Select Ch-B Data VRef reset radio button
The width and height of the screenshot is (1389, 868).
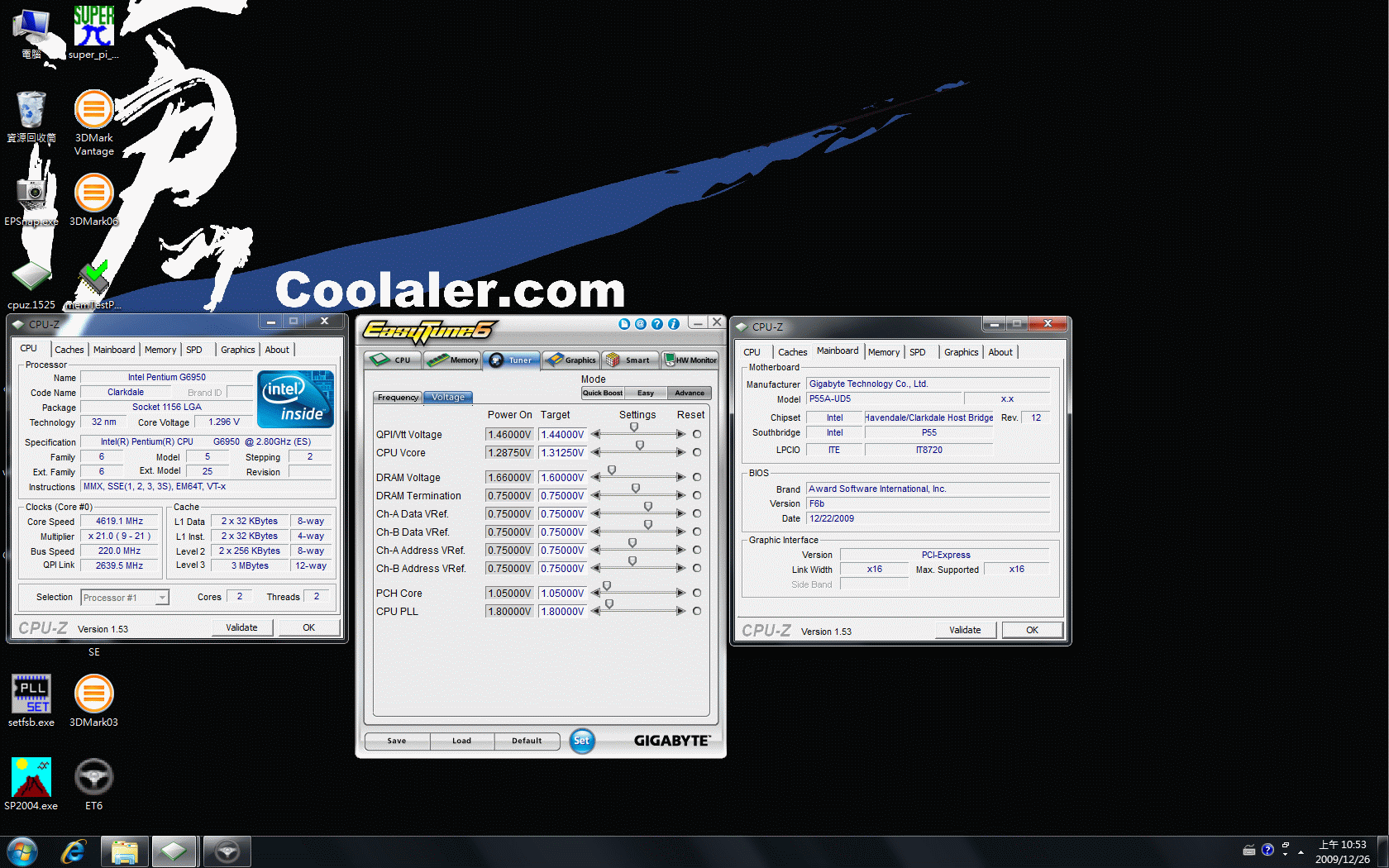697,532
